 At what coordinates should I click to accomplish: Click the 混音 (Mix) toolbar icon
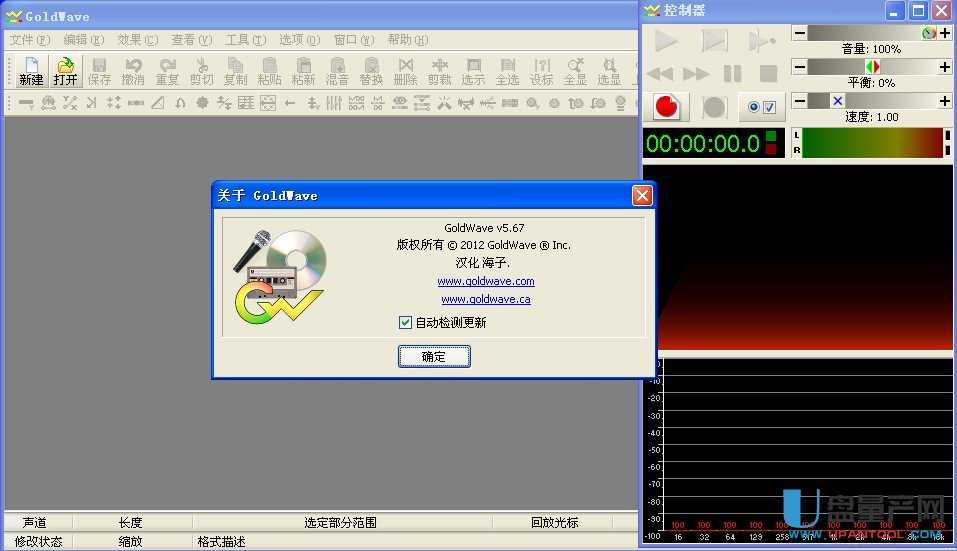coord(337,71)
